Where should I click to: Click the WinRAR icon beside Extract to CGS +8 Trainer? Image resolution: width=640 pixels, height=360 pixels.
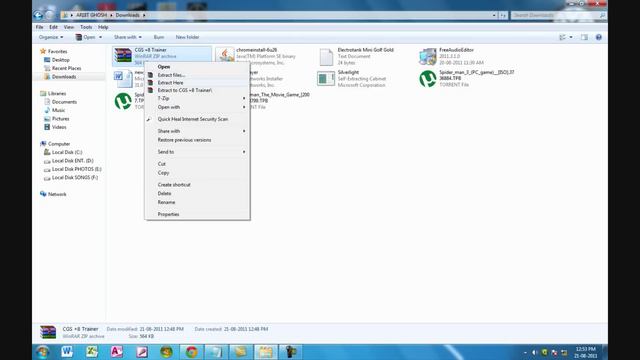tap(150, 90)
